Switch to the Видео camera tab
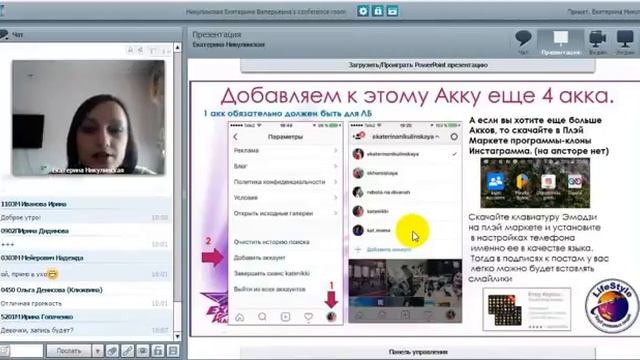This screenshot has height=360, width=640. [x=598, y=42]
